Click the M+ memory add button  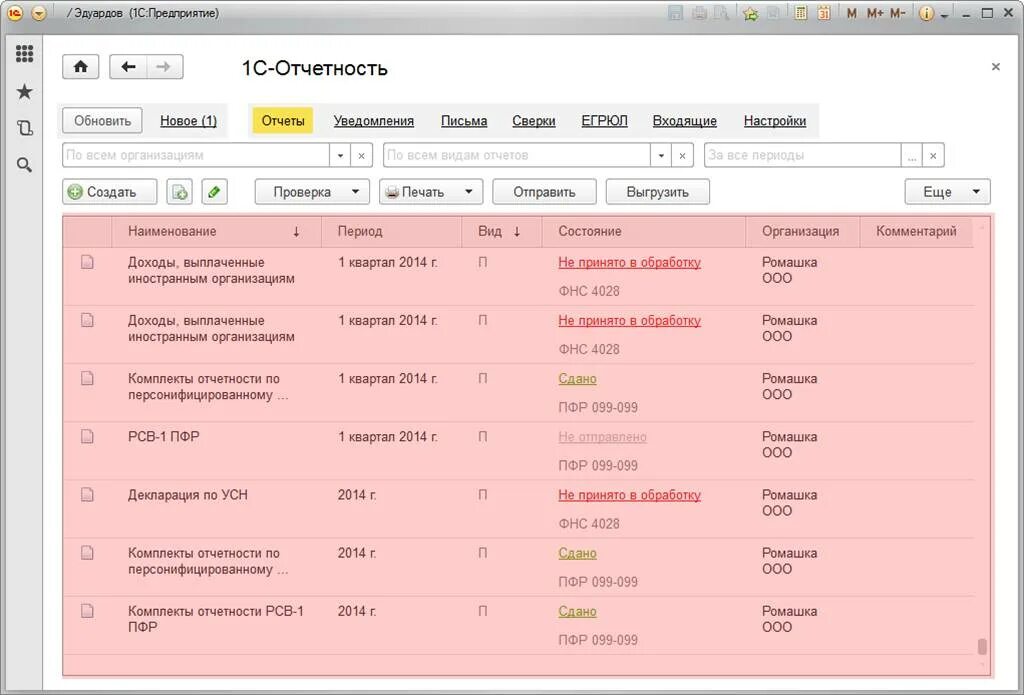[875, 13]
